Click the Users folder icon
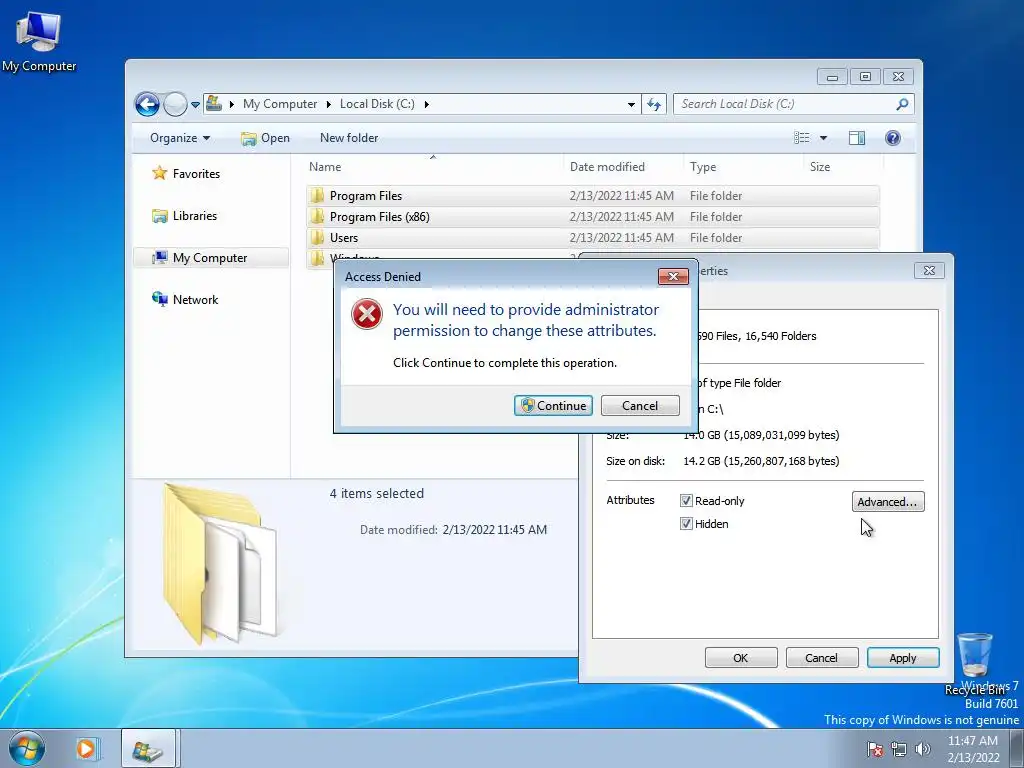The height and width of the screenshot is (768, 1024). [317, 237]
